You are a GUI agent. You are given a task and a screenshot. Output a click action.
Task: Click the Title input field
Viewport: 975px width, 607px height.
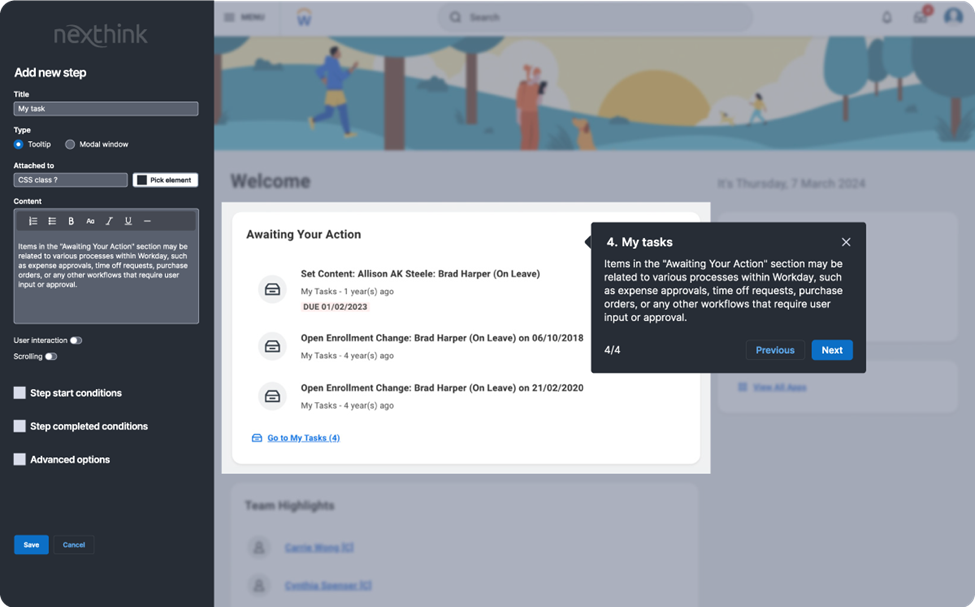[106, 108]
